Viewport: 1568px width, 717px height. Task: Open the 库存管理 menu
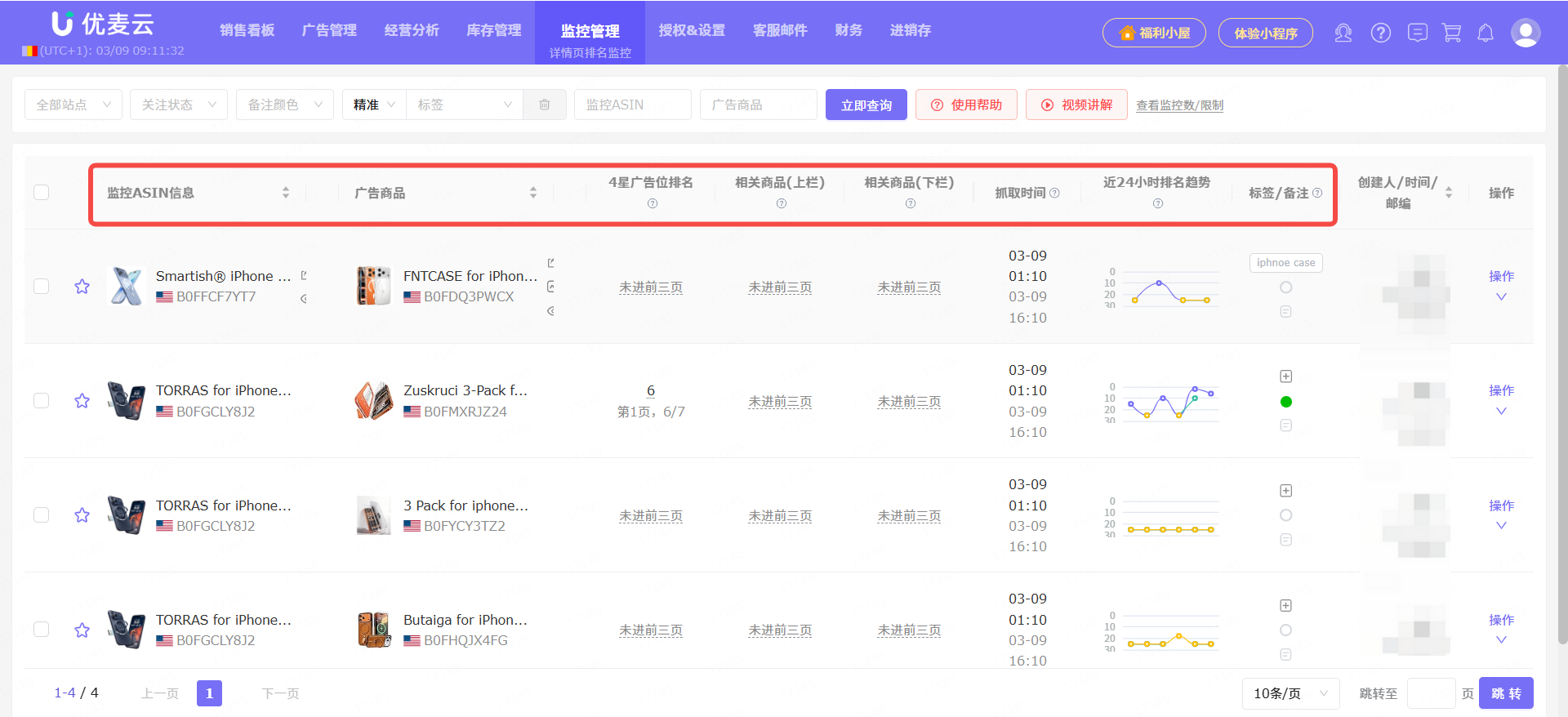coord(493,30)
